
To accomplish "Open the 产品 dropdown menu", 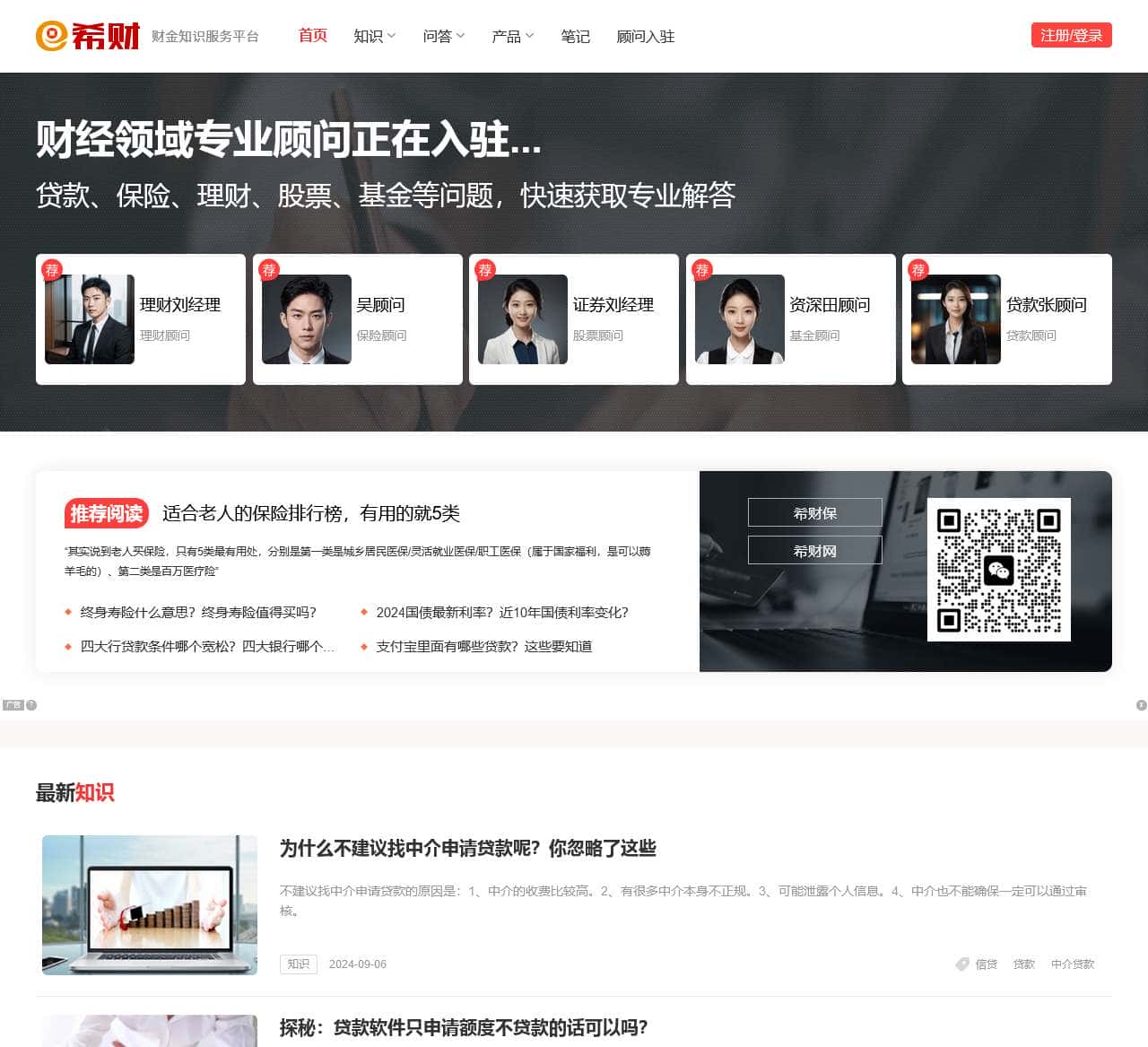I will click(510, 37).
